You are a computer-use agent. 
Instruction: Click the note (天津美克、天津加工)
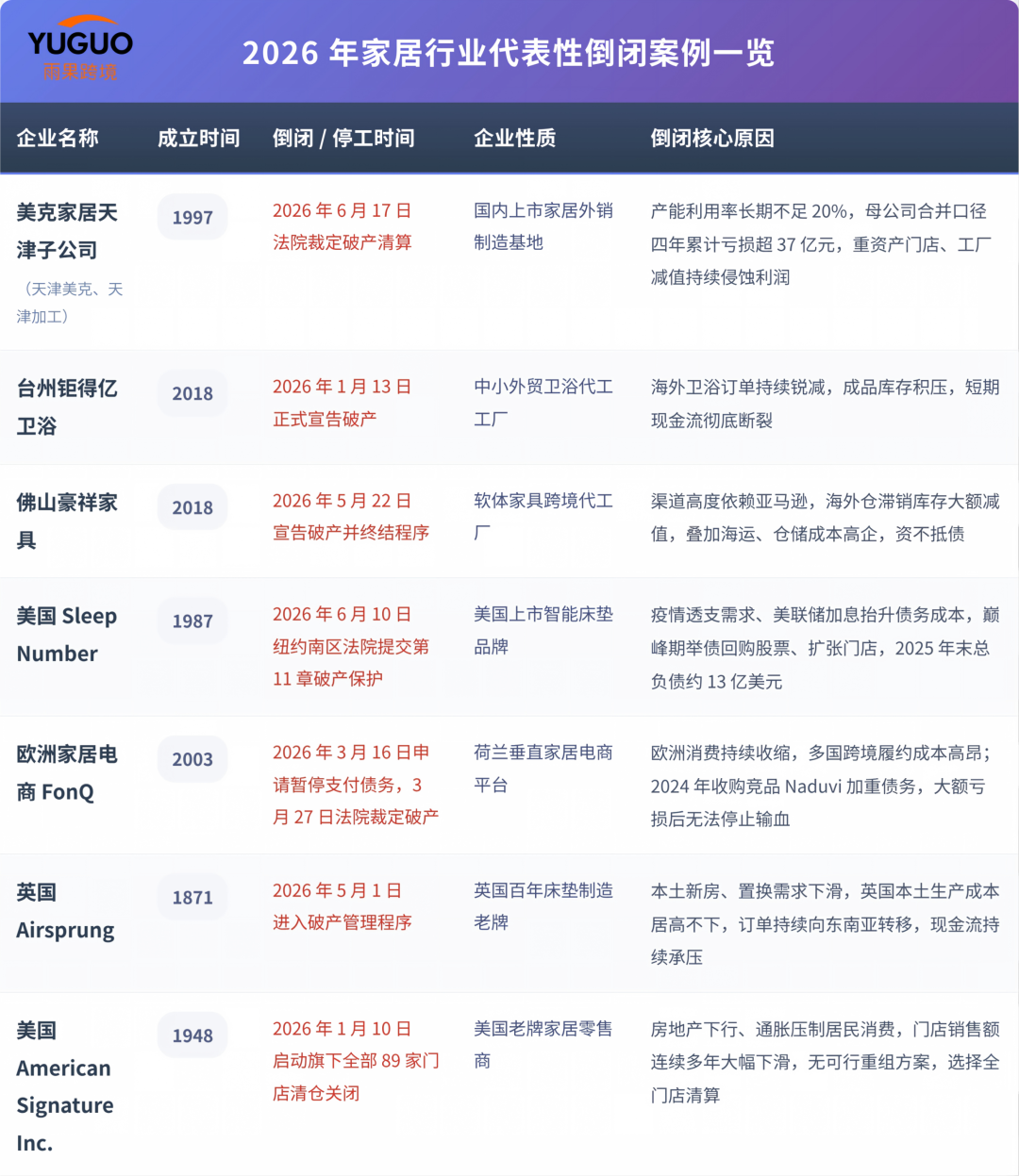tap(70, 303)
